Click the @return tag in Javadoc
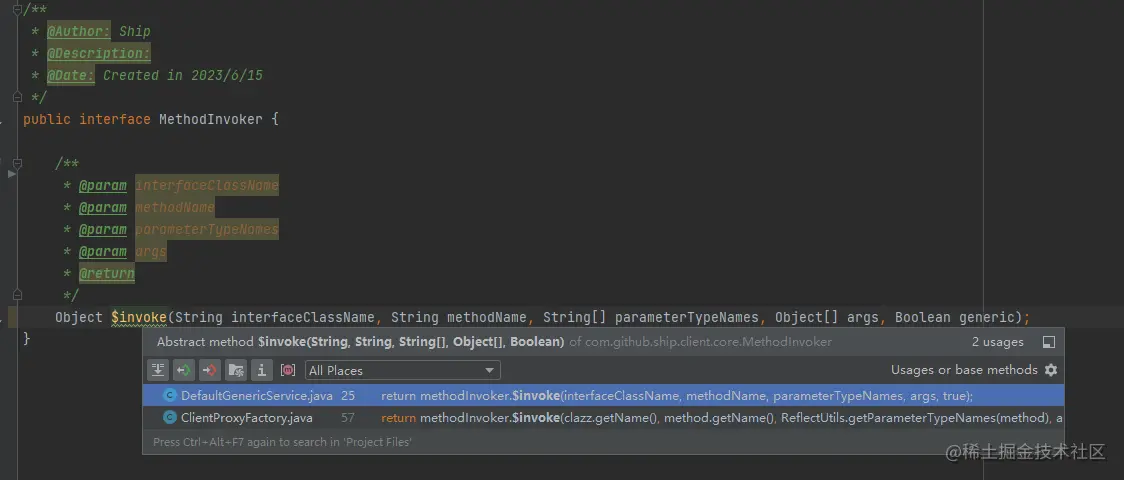This screenshot has width=1124, height=480. [106, 274]
